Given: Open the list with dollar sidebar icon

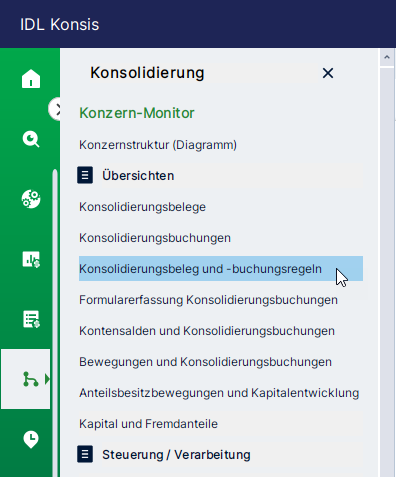Looking at the screenshot, I should [31, 319].
